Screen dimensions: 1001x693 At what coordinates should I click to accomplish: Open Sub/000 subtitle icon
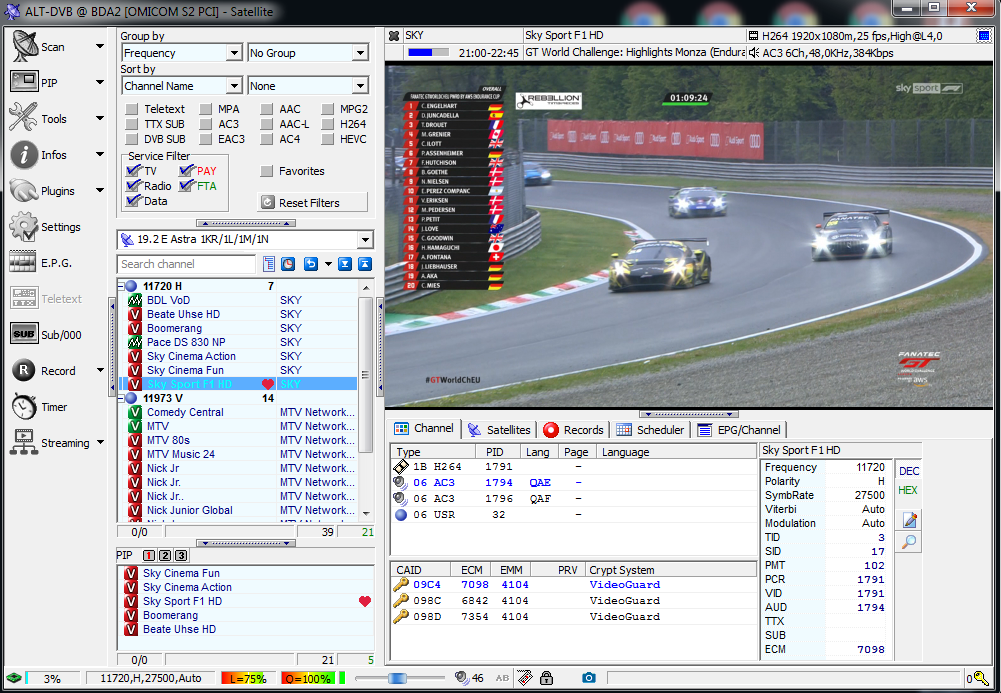click(24, 334)
